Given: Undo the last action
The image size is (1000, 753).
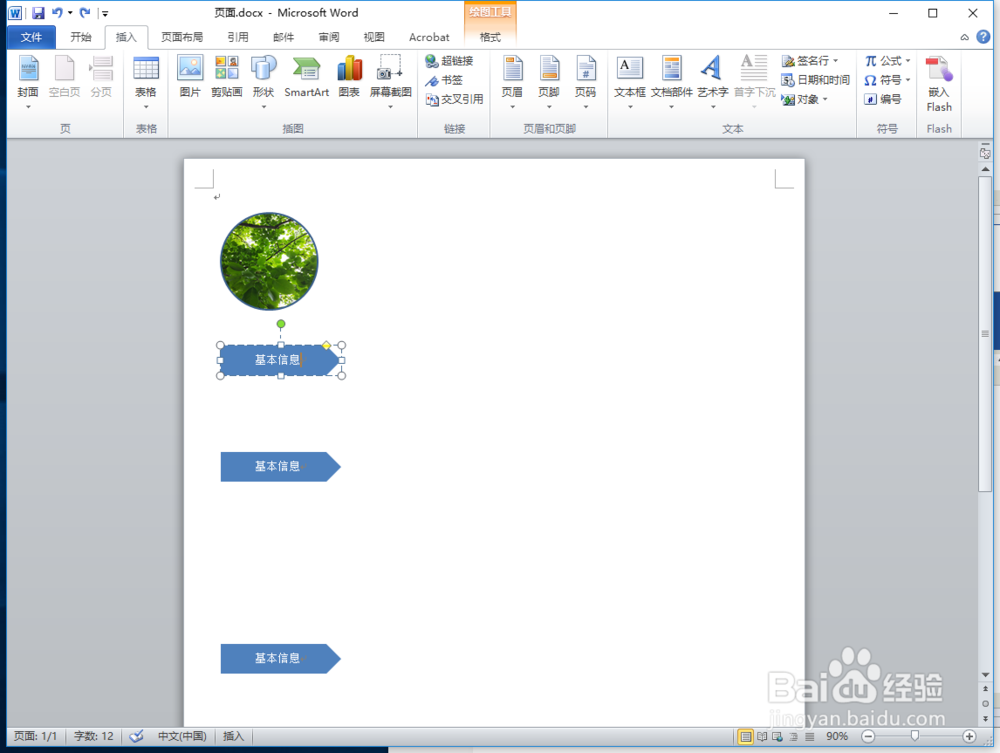Looking at the screenshot, I should click(57, 13).
